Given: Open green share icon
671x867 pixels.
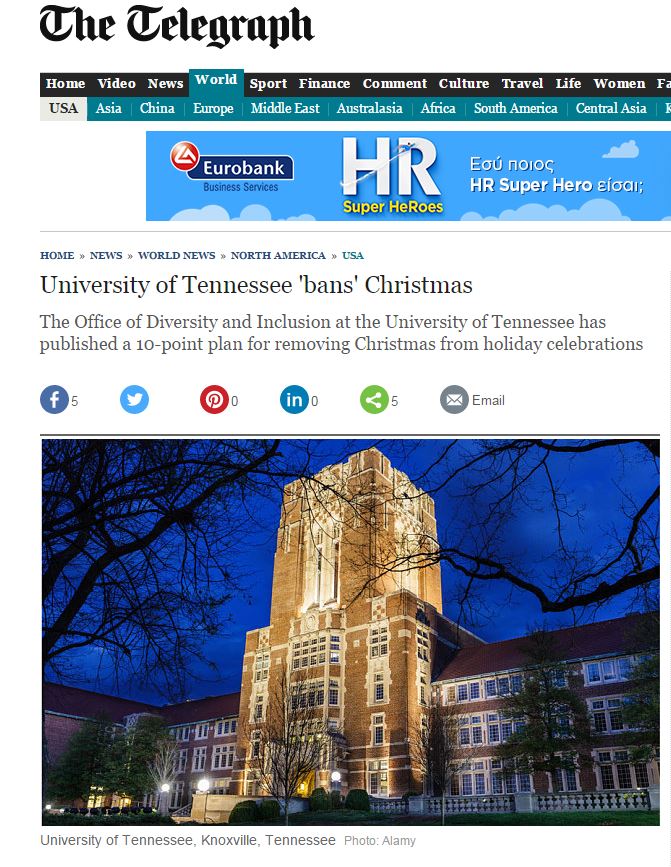Looking at the screenshot, I should [374, 399].
